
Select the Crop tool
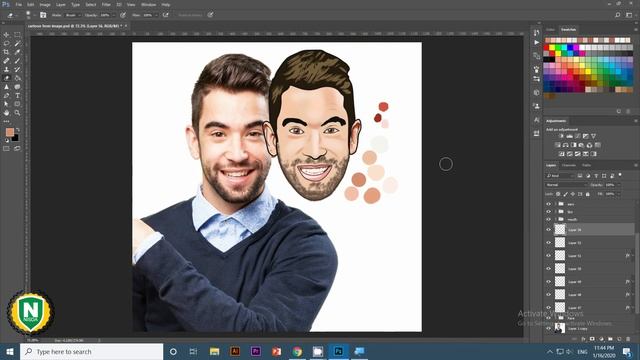tap(6, 52)
